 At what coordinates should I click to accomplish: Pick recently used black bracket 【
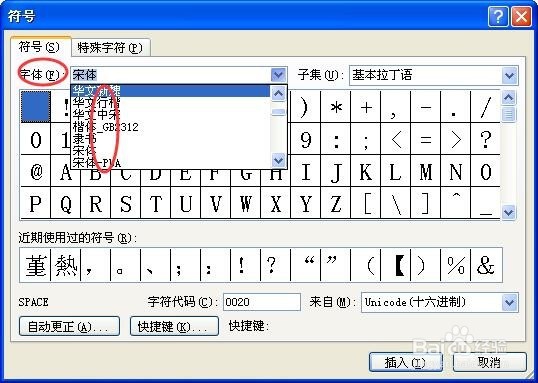point(396,265)
